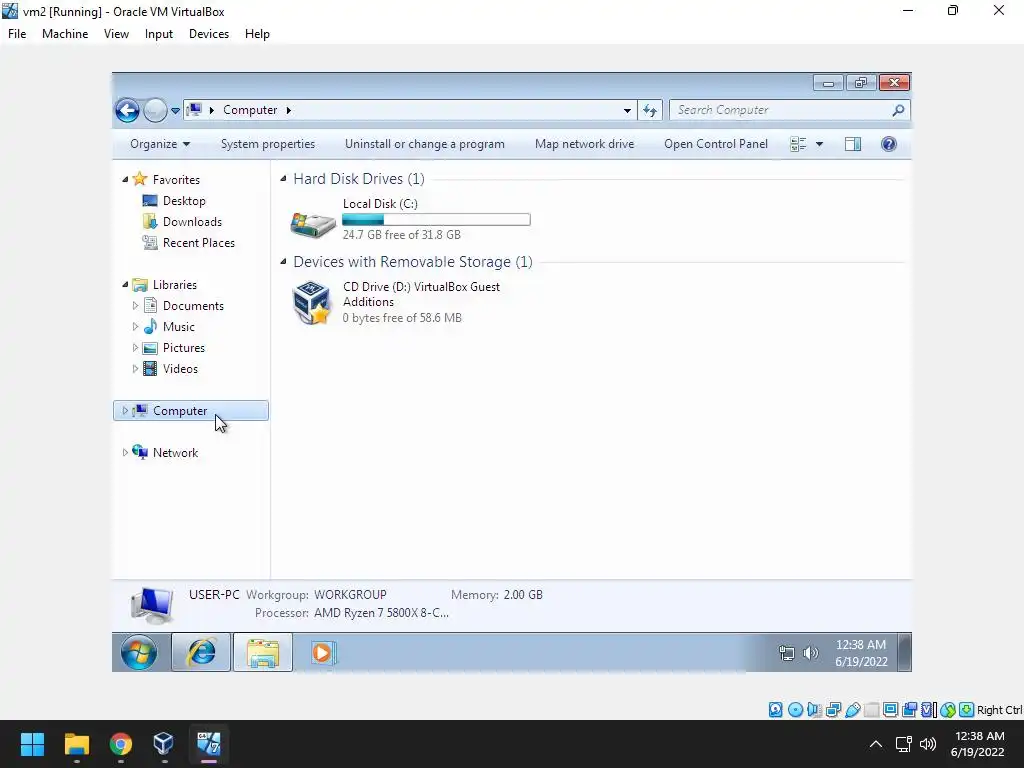Image resolution: width=1024 pixels, height=768 pixels.
Task: Click the USER-PC computer icon in details pane
Action: point(152,605)
